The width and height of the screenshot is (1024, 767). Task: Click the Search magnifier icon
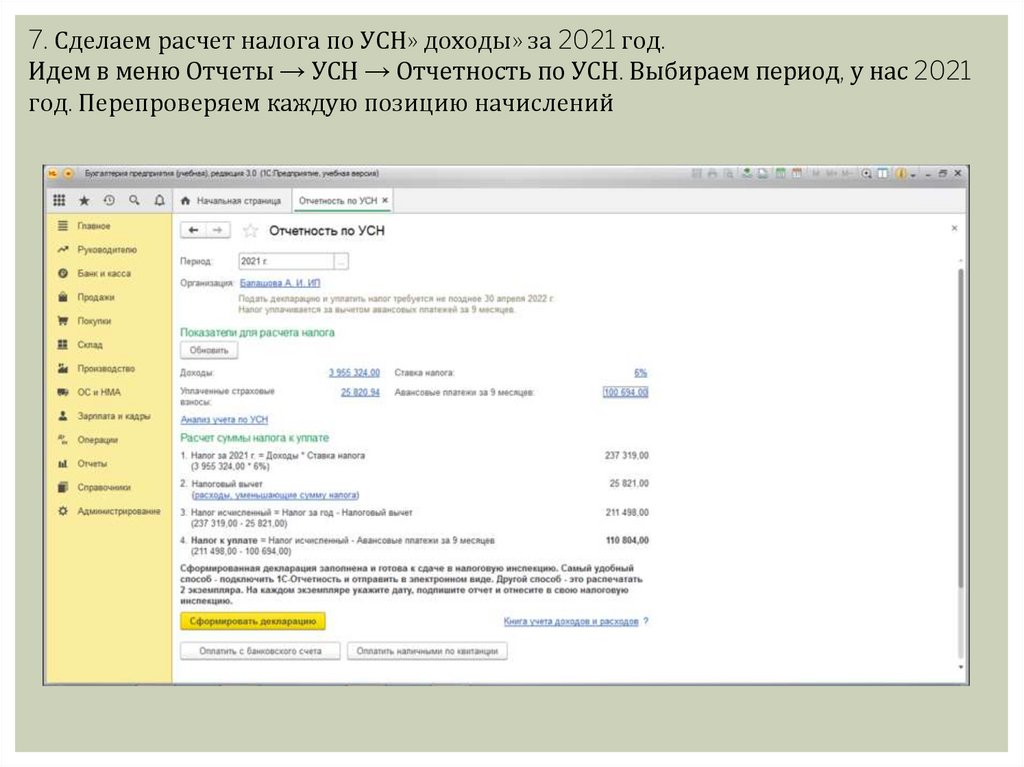click(x=134, y=200)
